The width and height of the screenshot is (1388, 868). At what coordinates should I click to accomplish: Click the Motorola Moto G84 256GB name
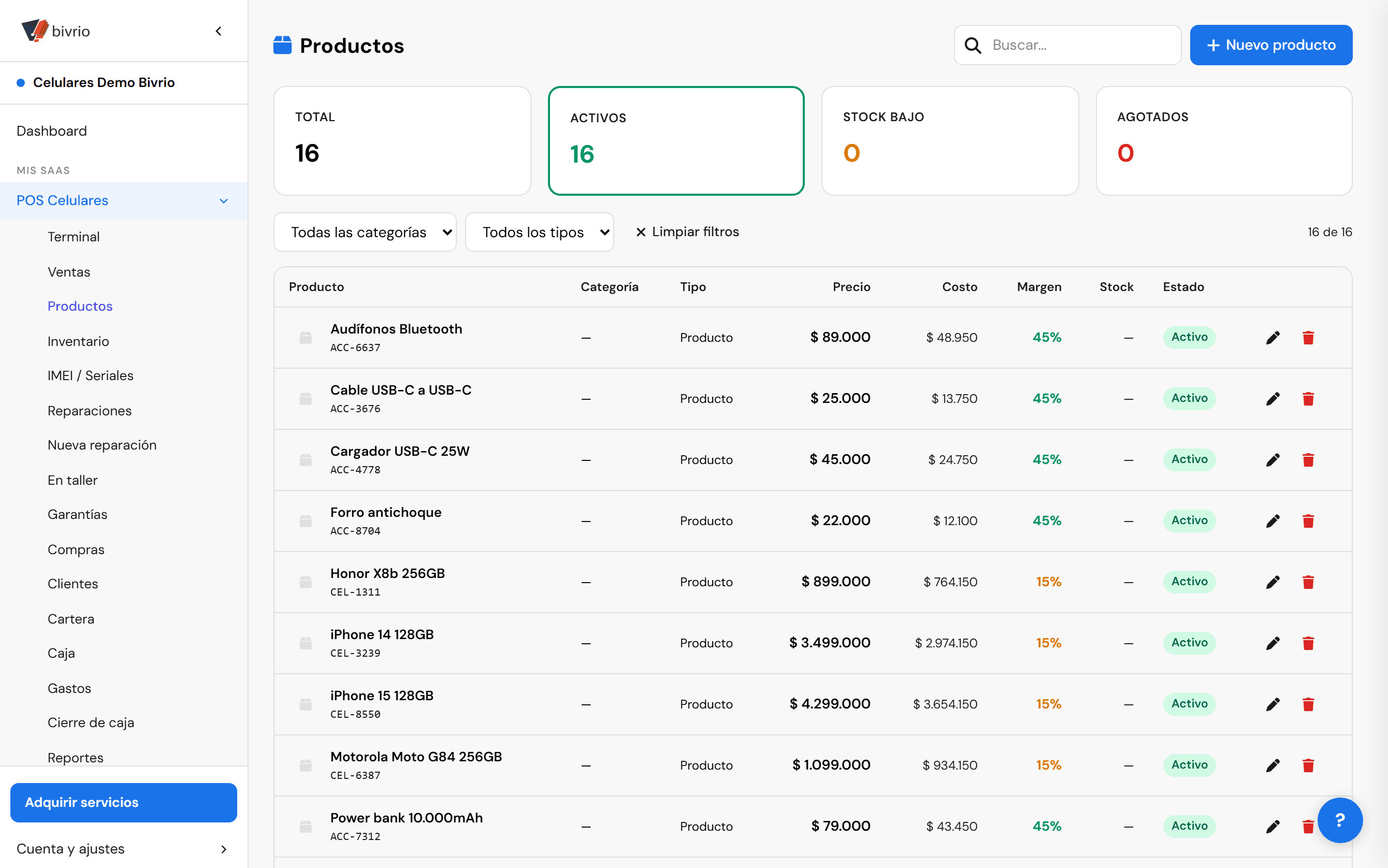(416, 756)
